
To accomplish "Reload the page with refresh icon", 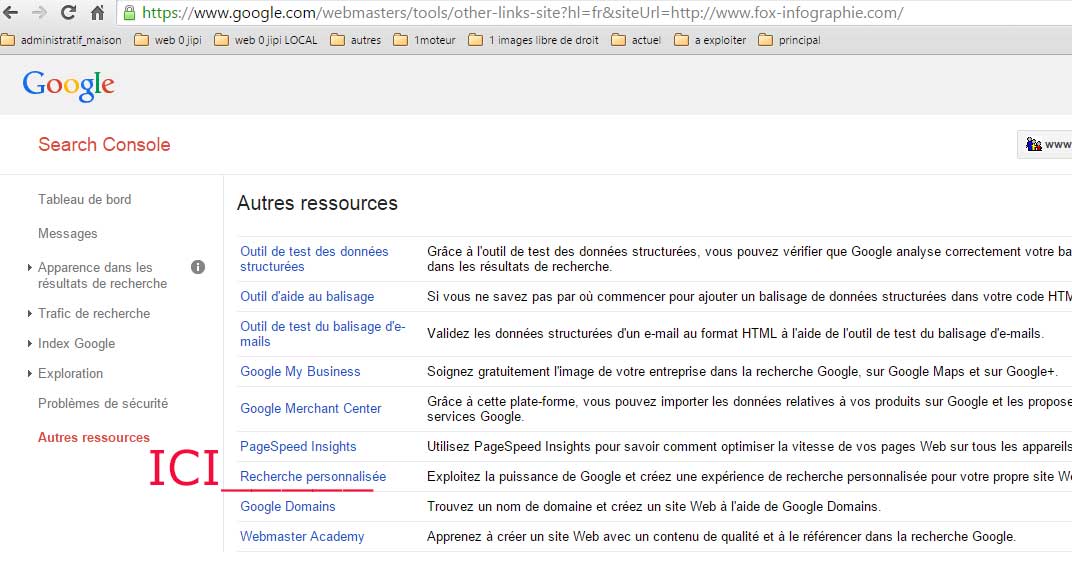I will coord(68,12).
